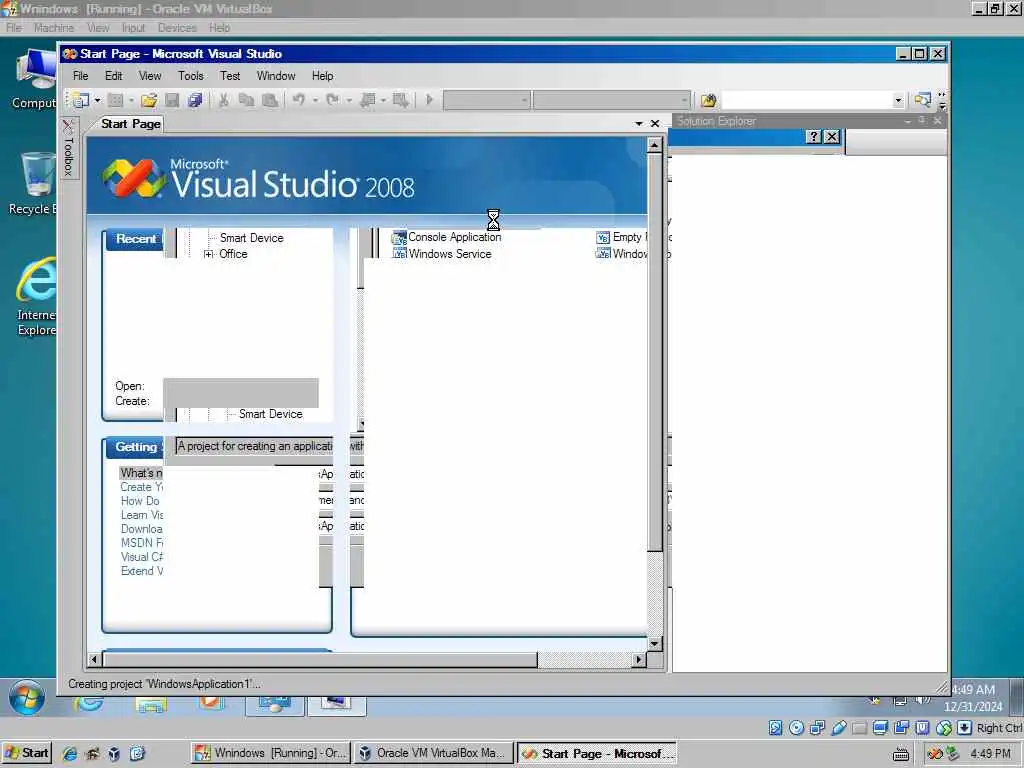The height and width of the screenshot is (768, 1024).
Task: Click the Extend Visual Studio link
Action: tap(142, 571)
